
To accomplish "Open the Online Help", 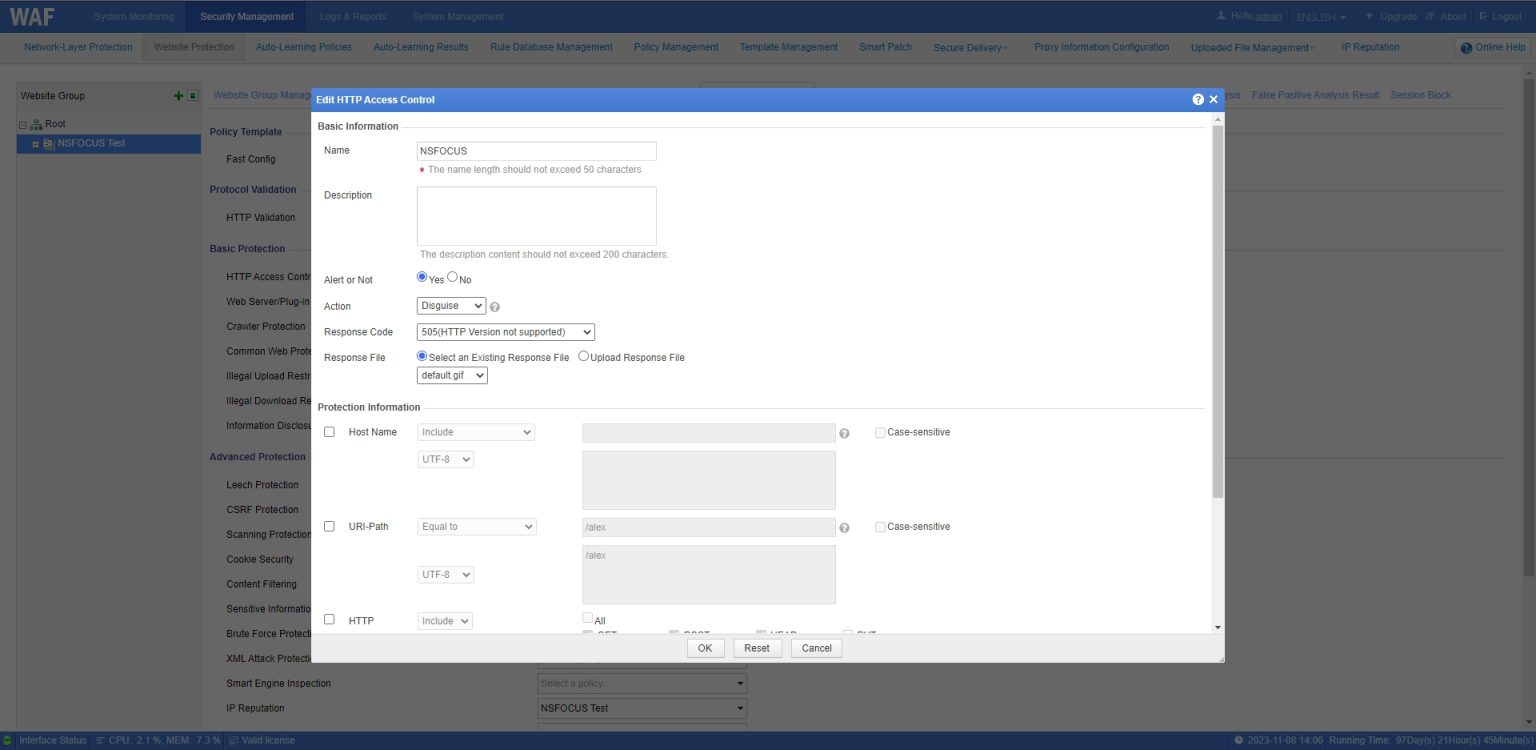I will (x=1492, y=46).
